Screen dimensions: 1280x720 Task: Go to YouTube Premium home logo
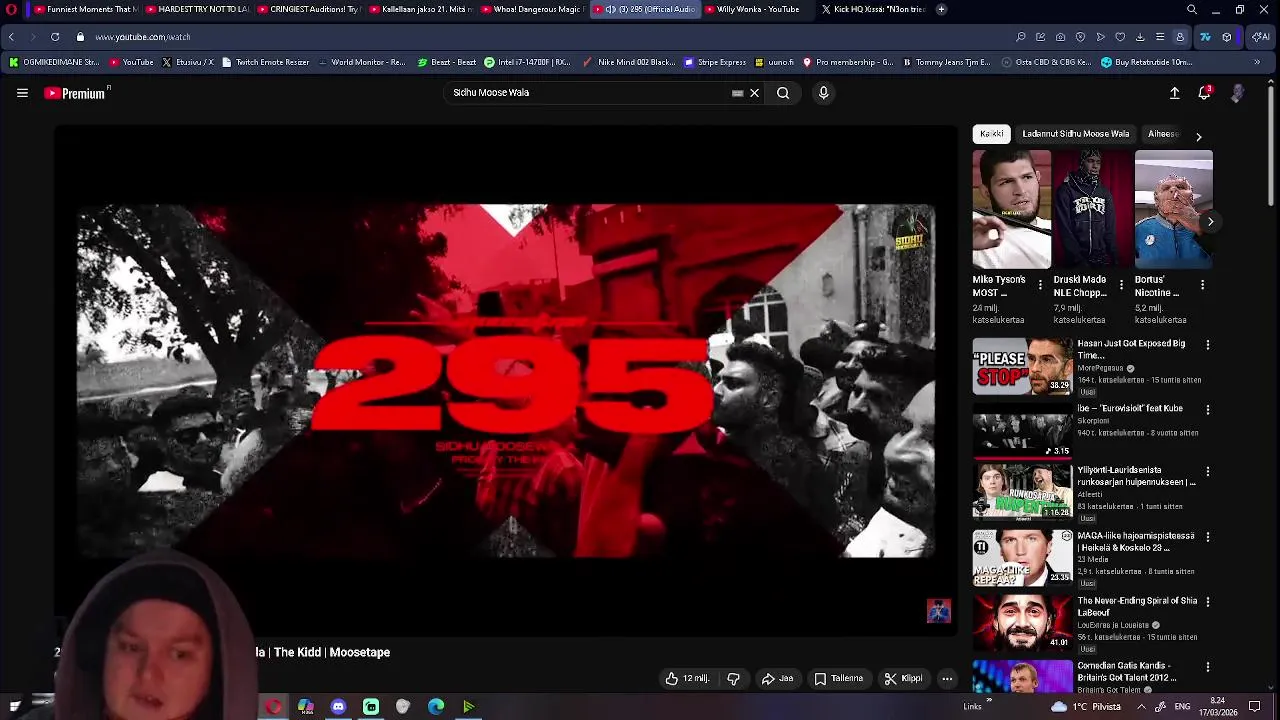point(75,93)
